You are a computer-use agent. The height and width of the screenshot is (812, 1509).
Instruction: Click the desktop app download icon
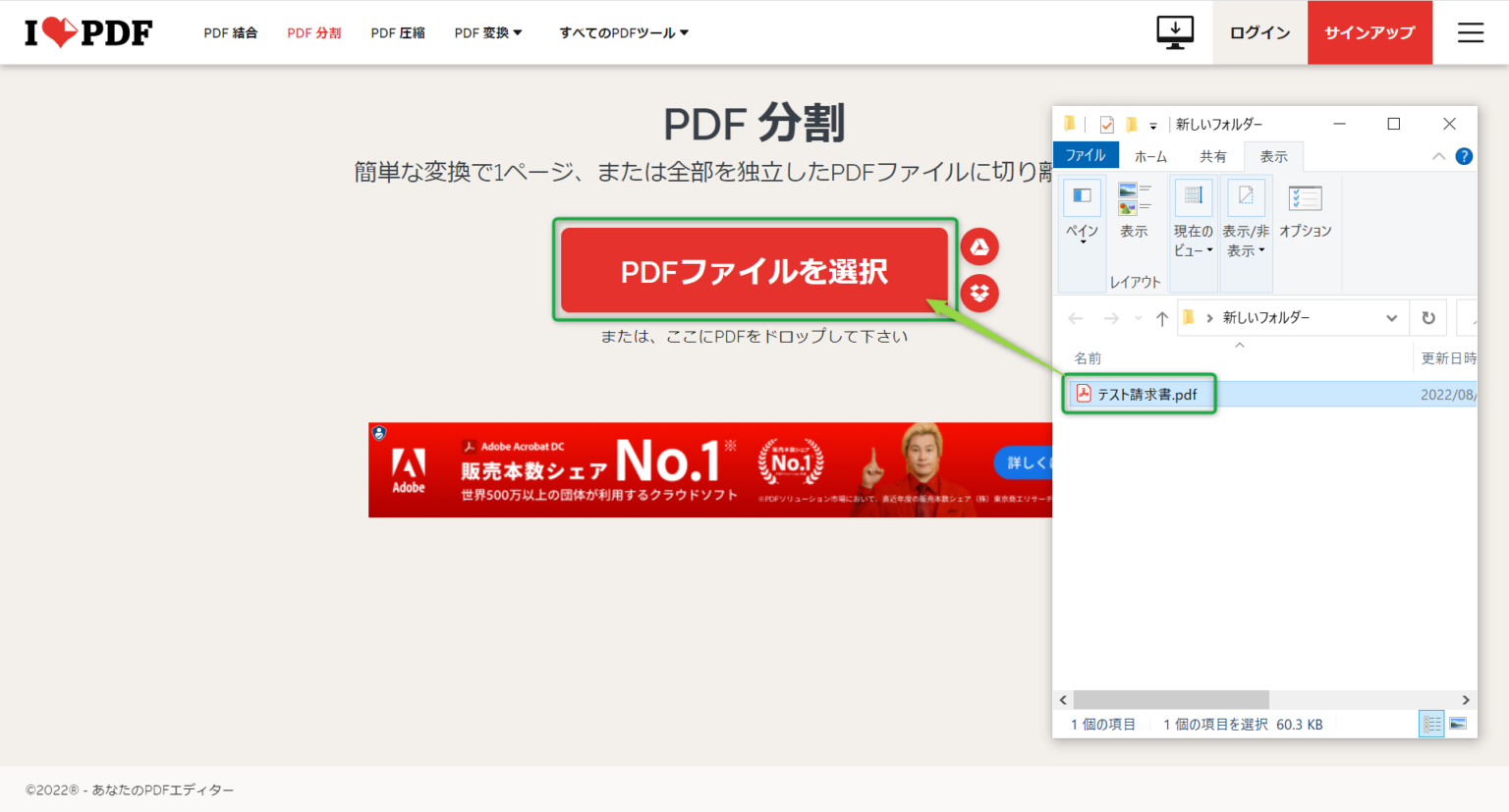pos(1174,31)
